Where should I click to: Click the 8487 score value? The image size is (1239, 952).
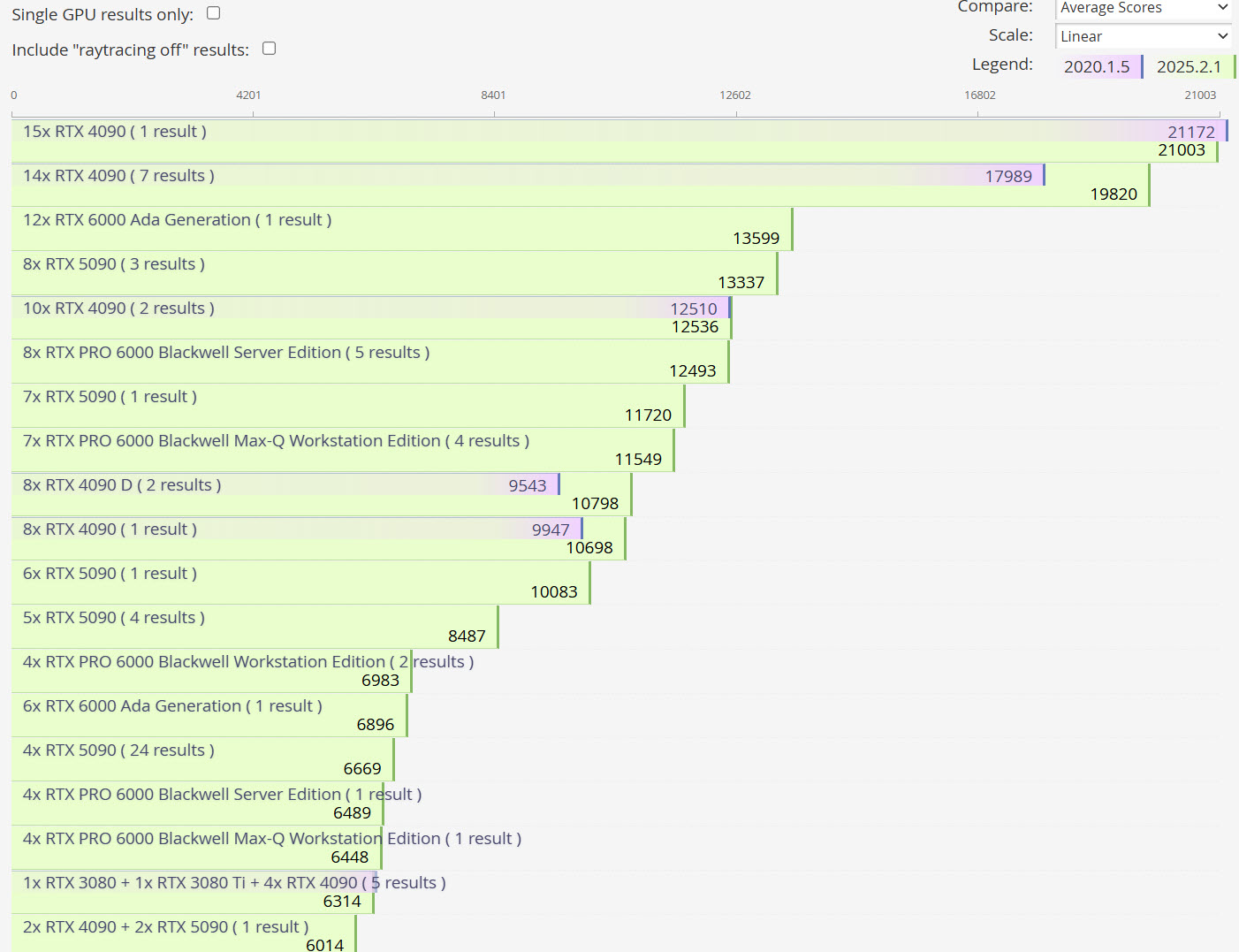467,636
